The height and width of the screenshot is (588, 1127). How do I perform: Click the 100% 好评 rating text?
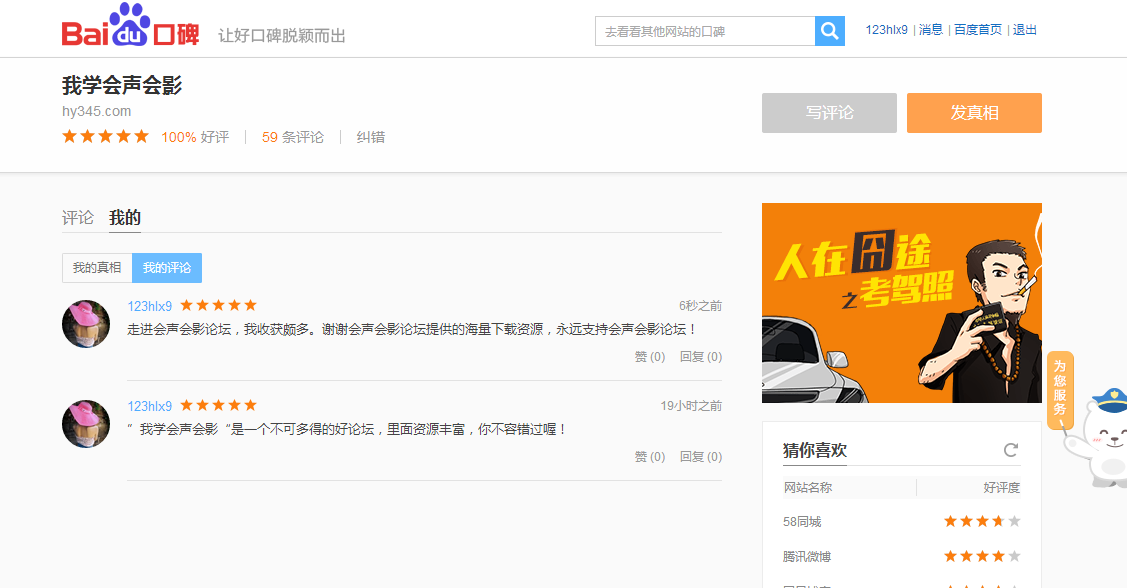[x=195, y=137]
